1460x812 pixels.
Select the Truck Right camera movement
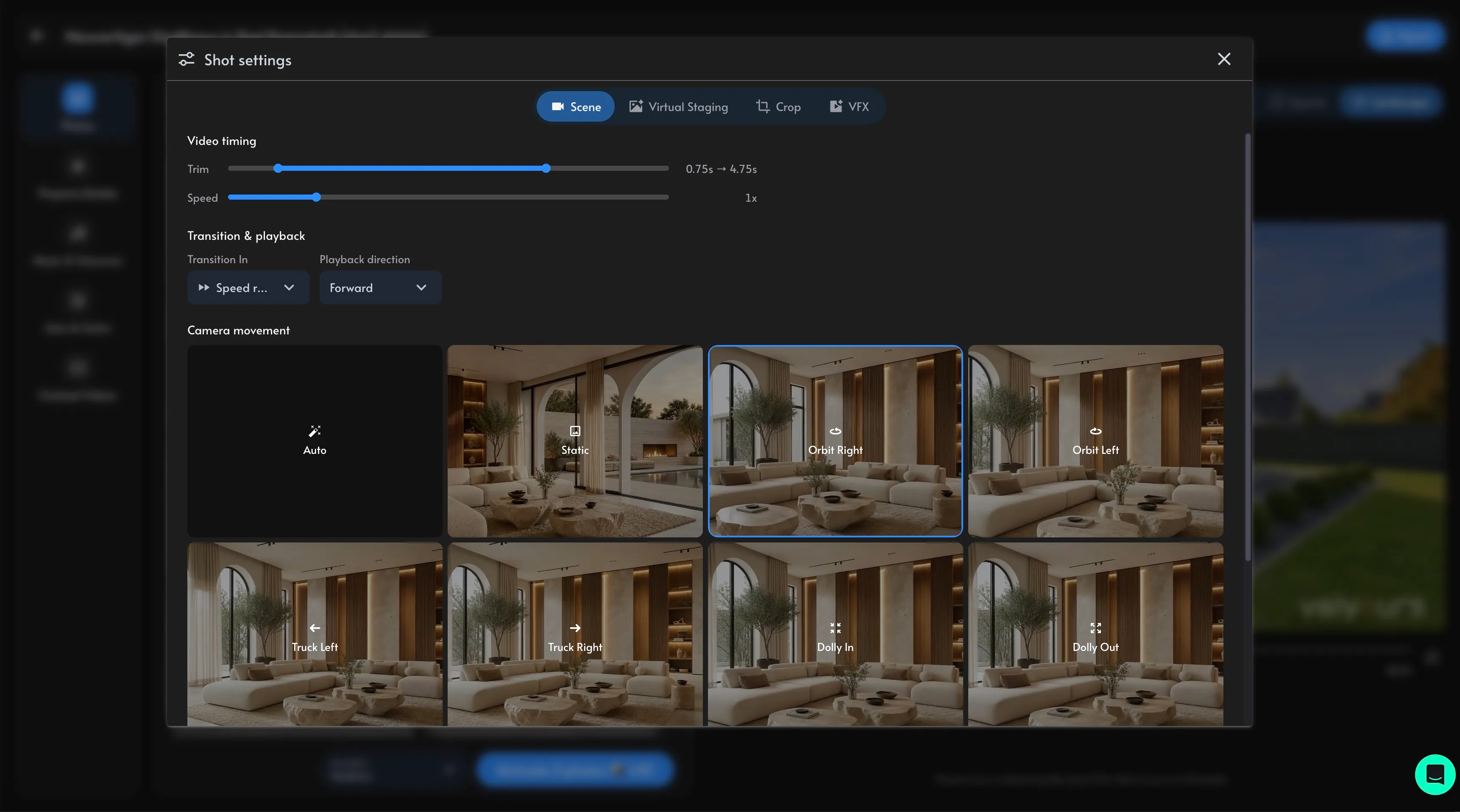click(575, 634)
